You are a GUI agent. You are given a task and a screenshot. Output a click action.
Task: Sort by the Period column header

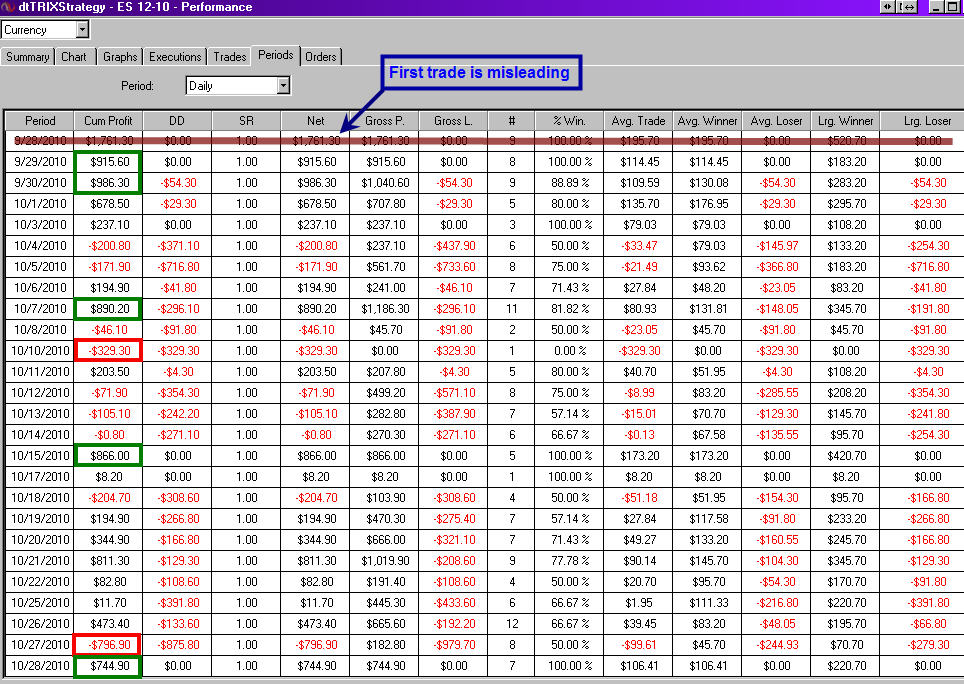coord(40,120)
